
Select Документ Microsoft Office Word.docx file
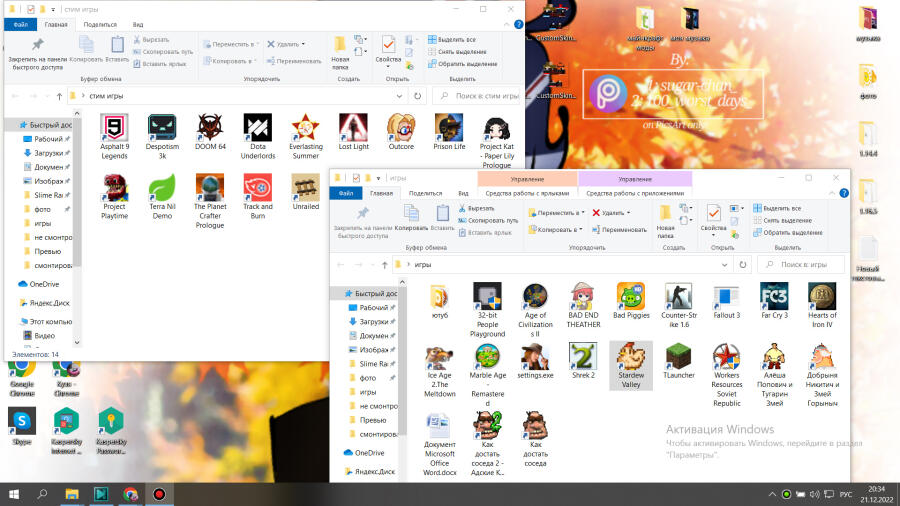(x=440, y=444)
